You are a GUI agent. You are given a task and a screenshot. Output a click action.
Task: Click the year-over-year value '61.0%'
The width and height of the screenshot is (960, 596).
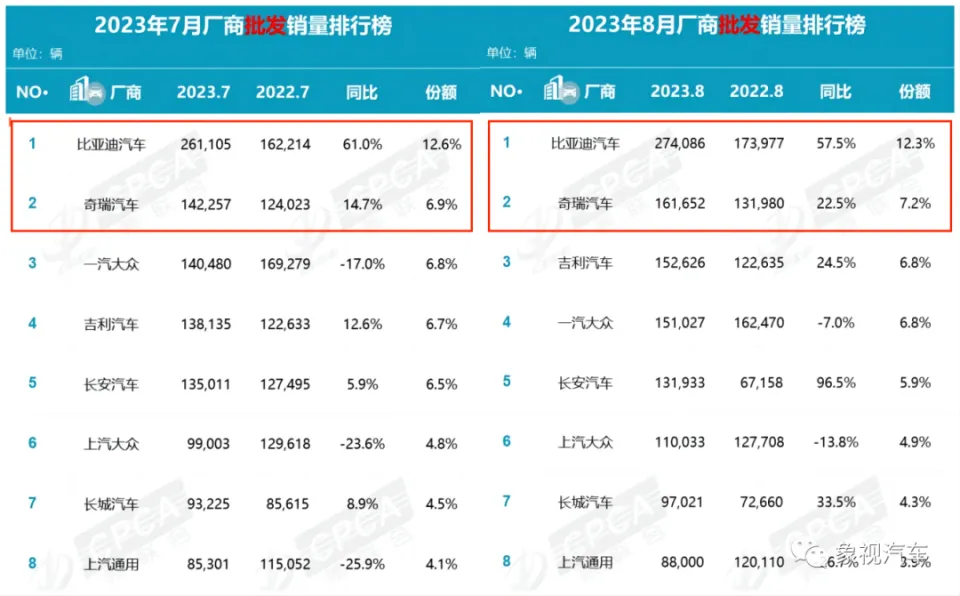pyautogui.click(x=362, y=145)
